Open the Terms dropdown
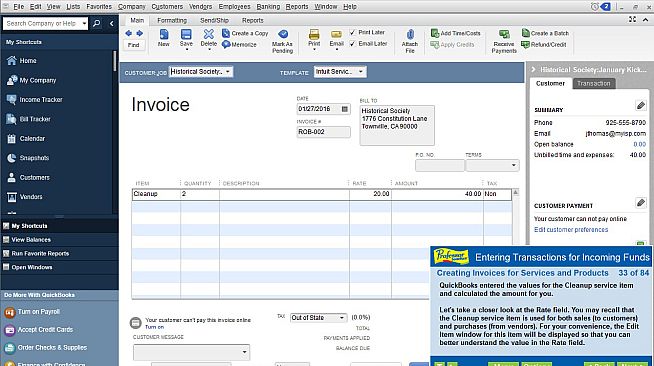The width and height of the screenshot is (654, 366). (513, 165)
